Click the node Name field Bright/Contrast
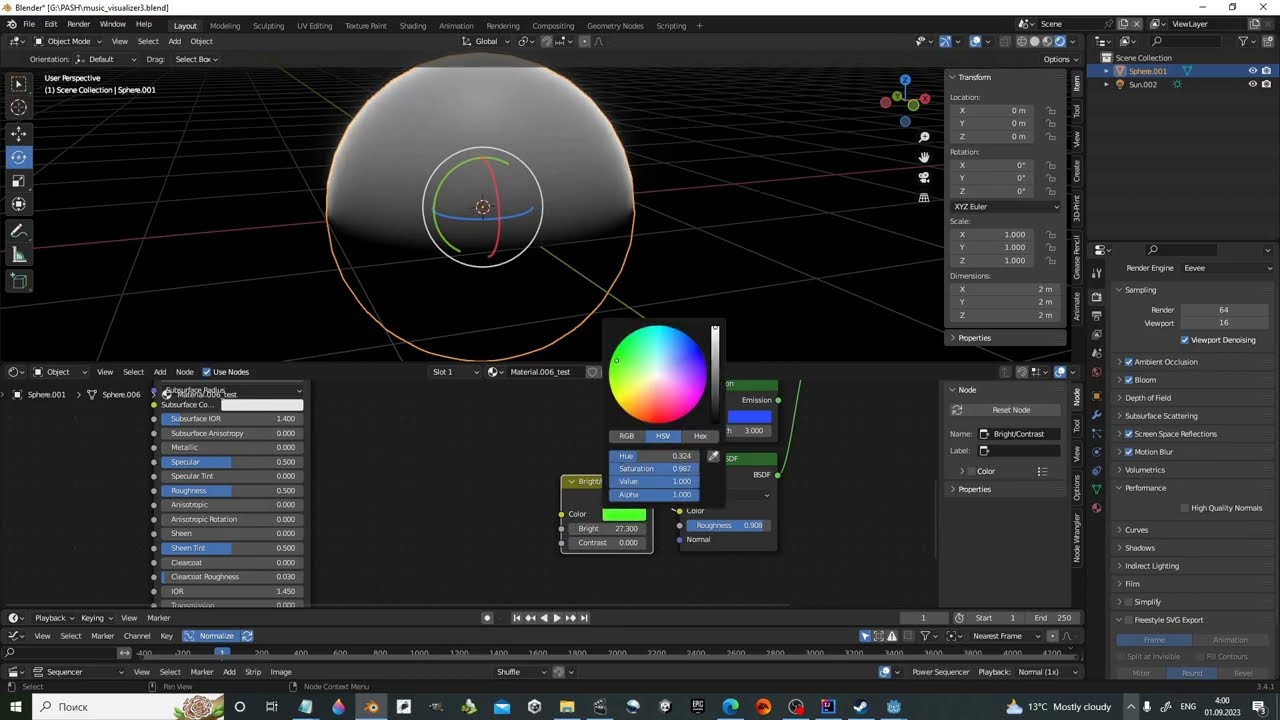Image resolution: width=1280 pixels, height=720 pixels. click(x=1019, y=434)
